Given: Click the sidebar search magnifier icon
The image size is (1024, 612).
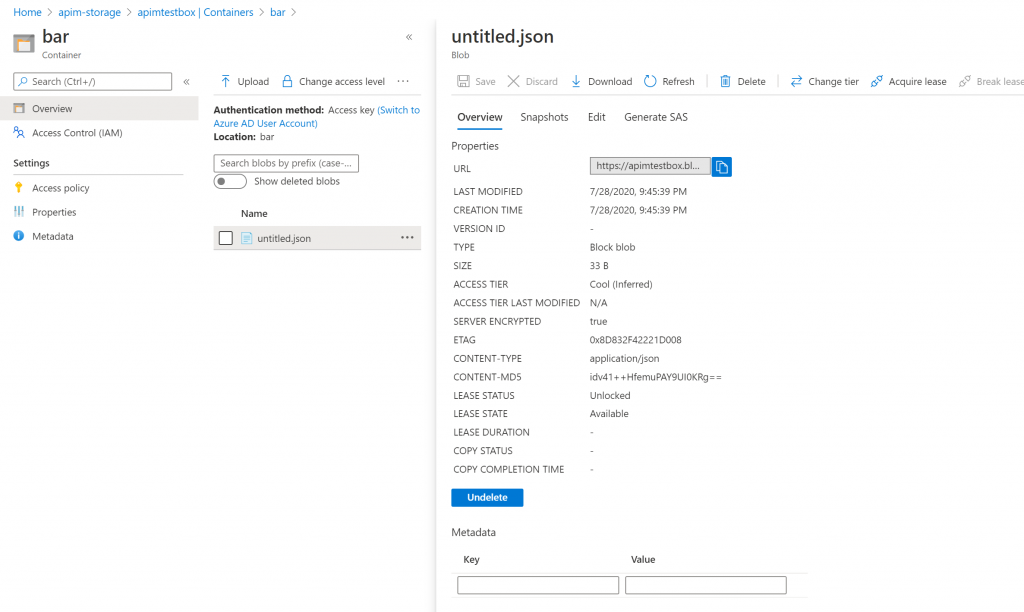Looking at the screenshot, I should click(23, 81).
